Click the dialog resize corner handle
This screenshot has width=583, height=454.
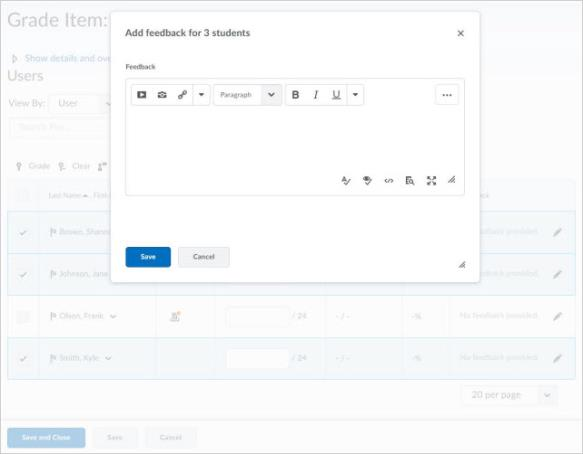[462, 265]
